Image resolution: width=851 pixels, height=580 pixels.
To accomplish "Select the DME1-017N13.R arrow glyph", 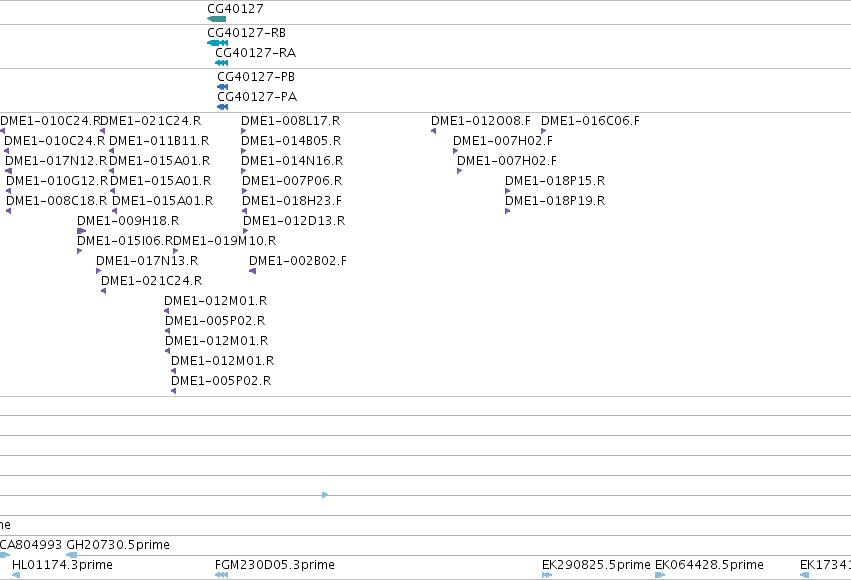I will [x=98, y=271].
